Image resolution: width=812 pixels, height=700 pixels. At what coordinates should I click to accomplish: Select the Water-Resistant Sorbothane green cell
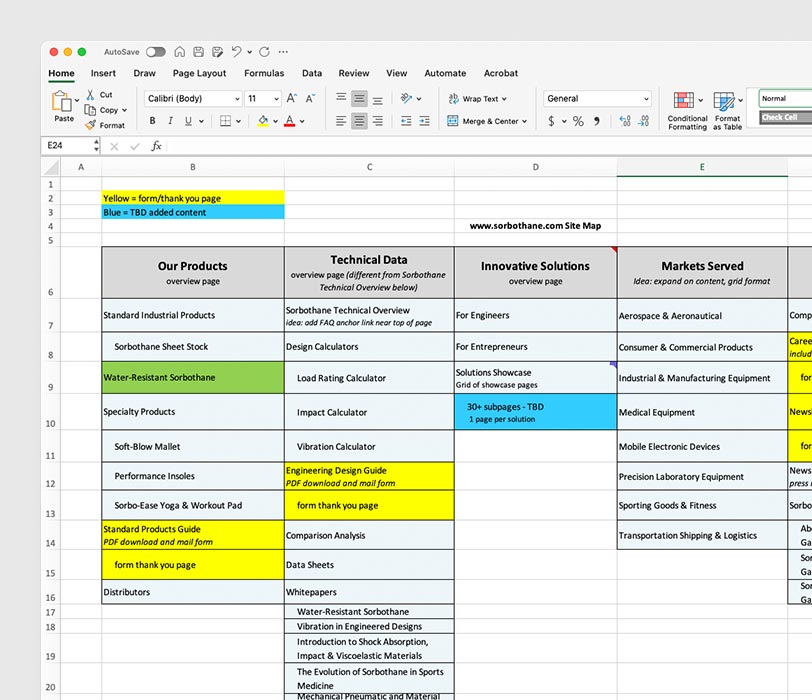click(193, 377)
